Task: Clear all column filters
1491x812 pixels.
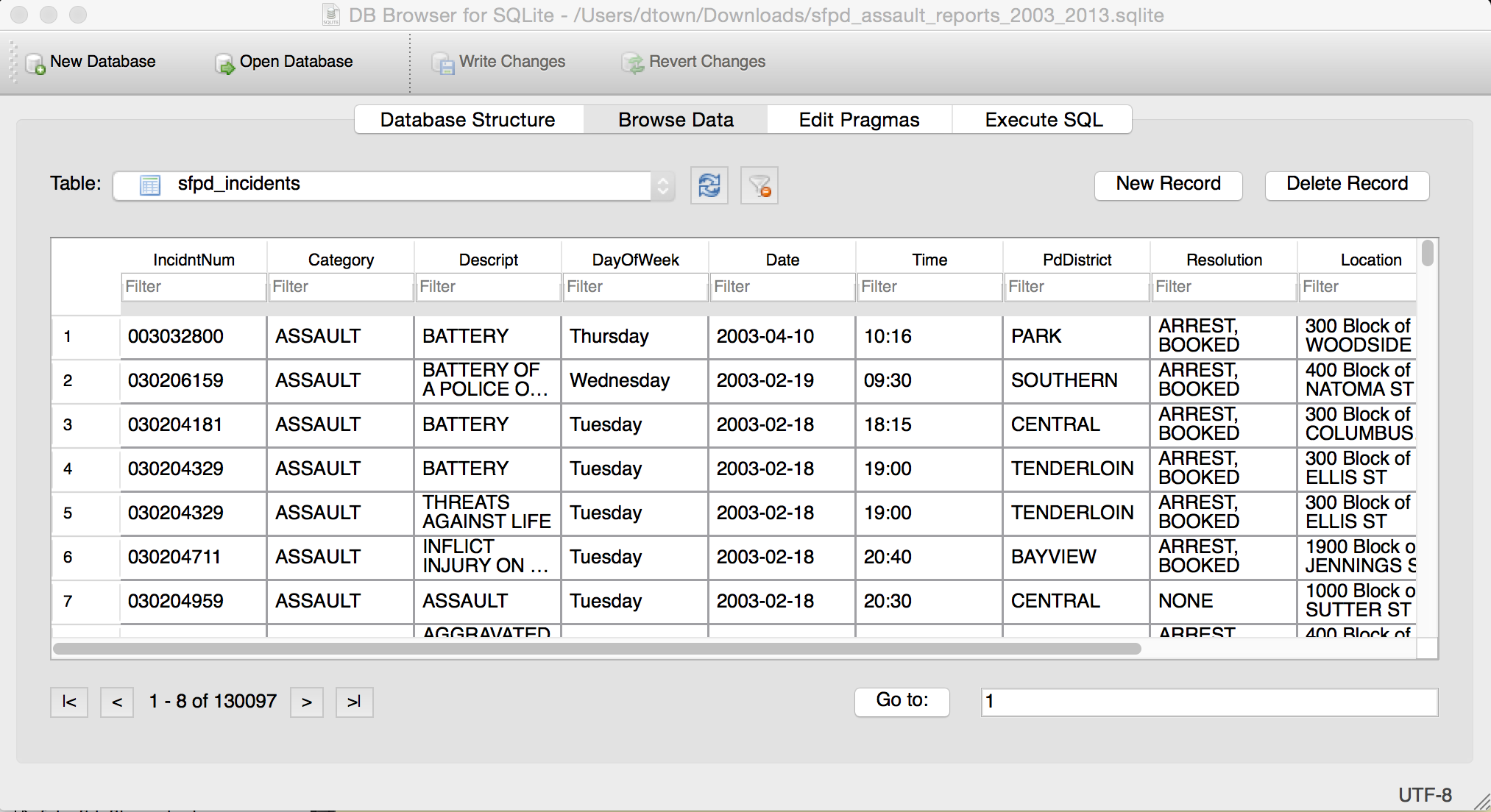Action: (759, 185)
